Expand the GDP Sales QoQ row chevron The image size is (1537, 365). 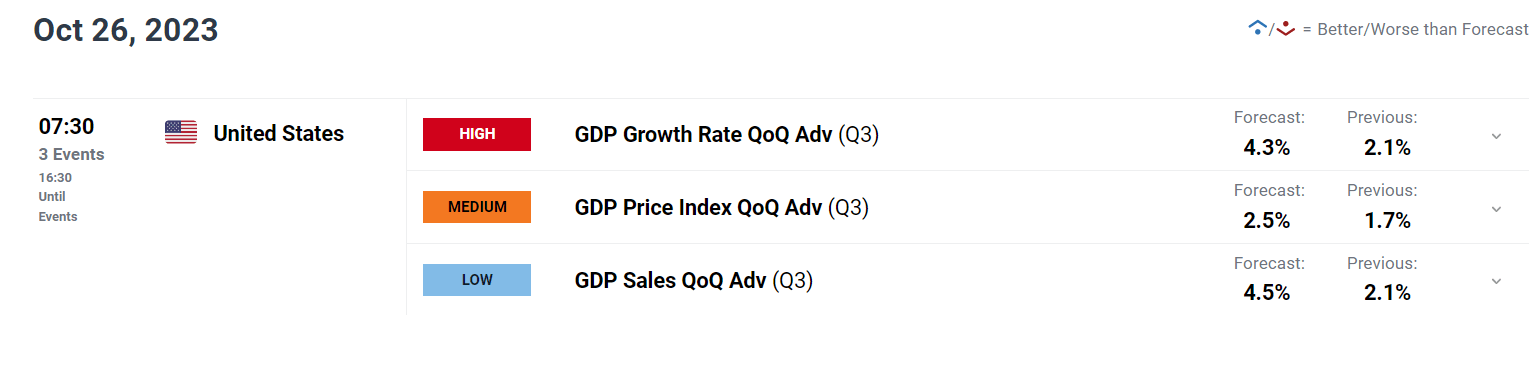(x=1496, y=282)
